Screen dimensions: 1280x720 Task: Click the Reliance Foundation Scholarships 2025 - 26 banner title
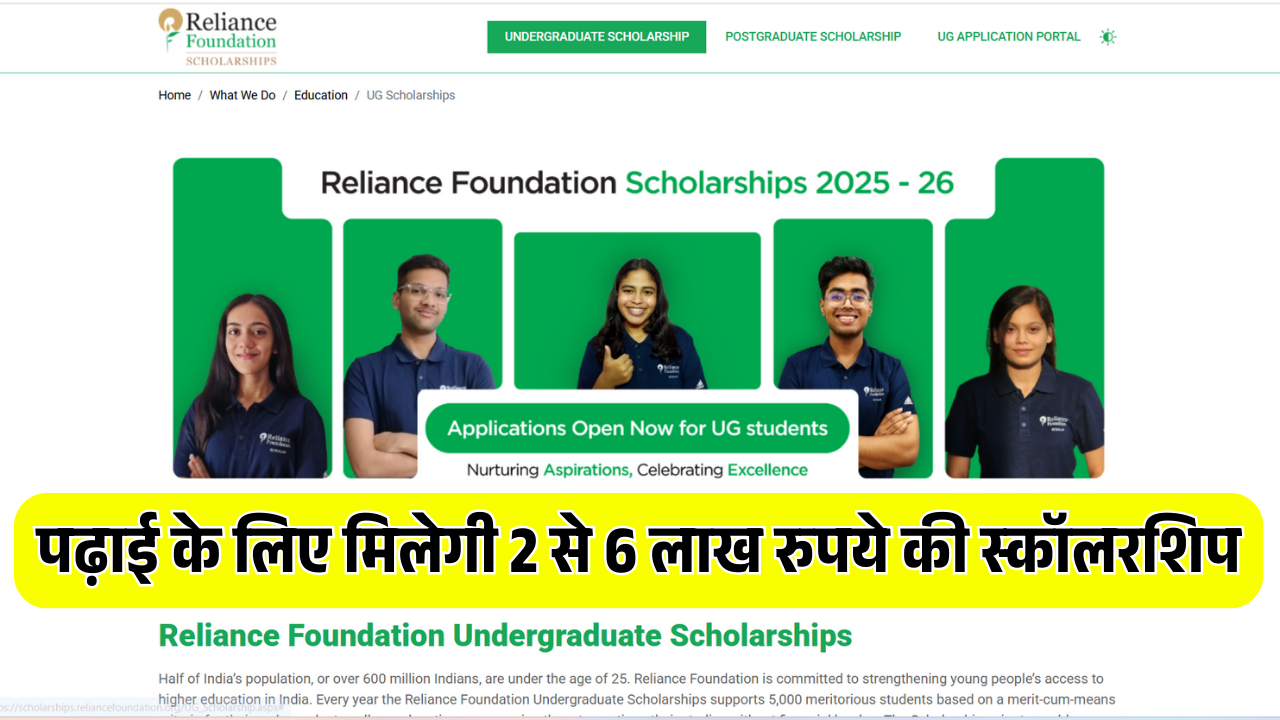point(637,183)
